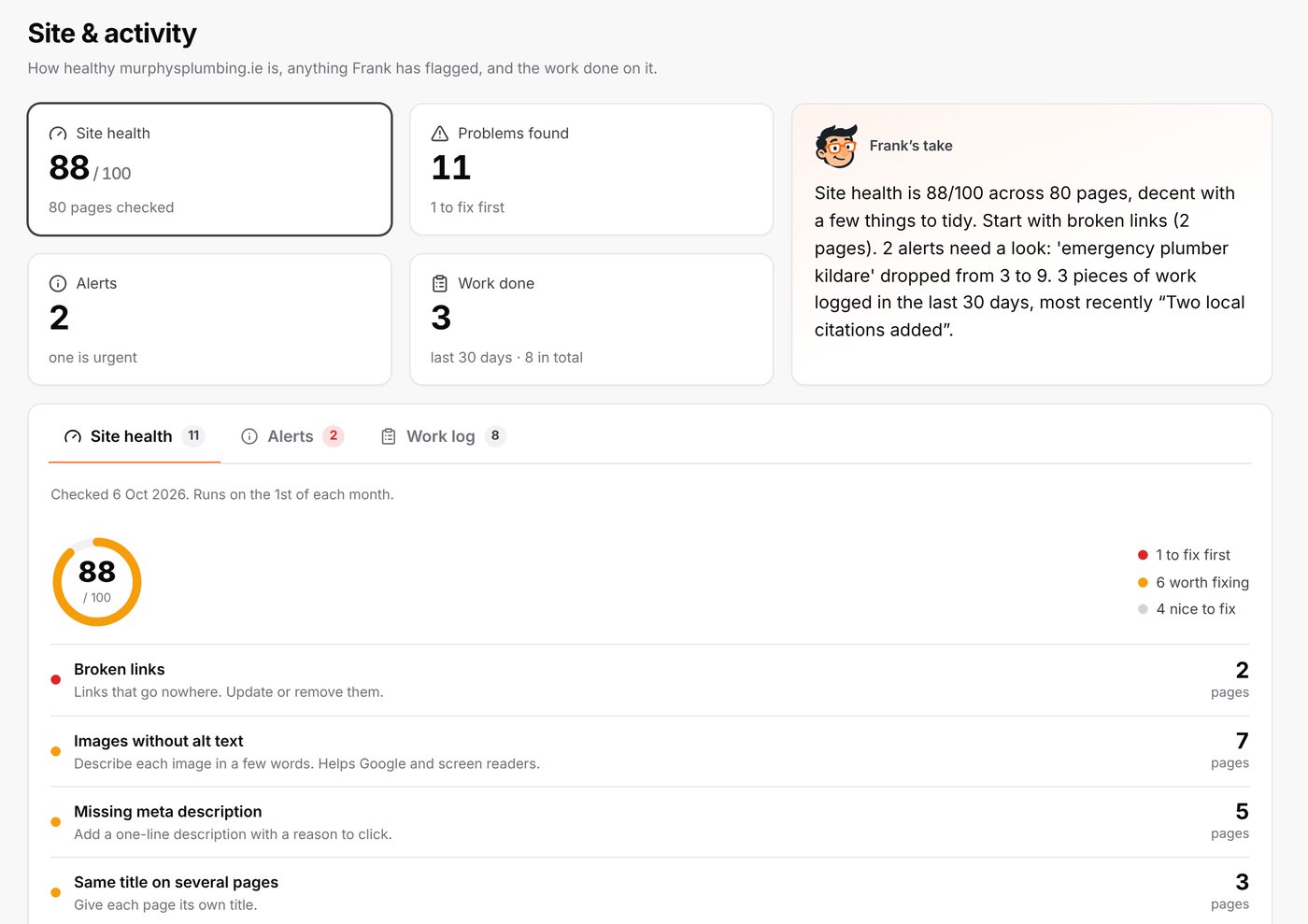Click the '80 pages checked' text
Image resolution: width=1308 pixels, height=924 pixels.
111,207
